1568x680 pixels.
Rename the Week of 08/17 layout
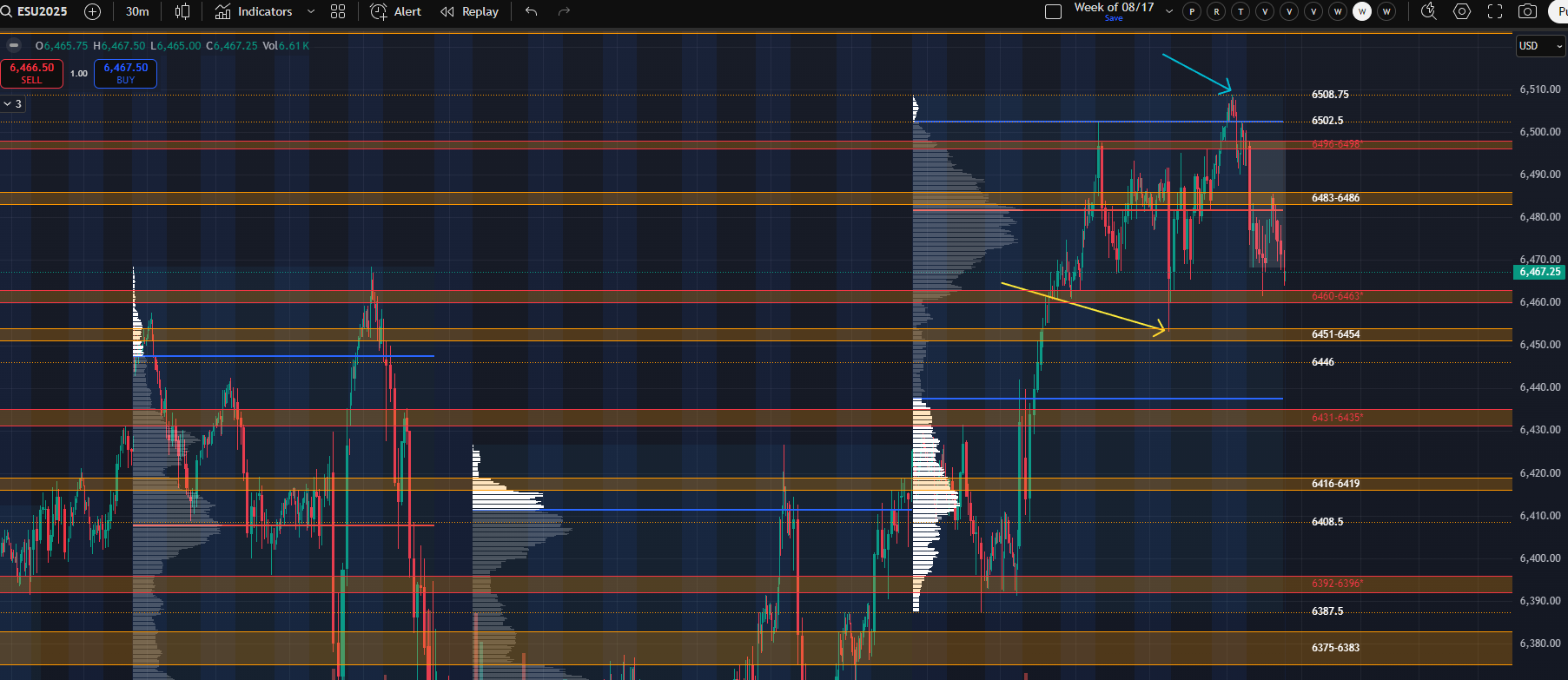tap(1114, 7)
